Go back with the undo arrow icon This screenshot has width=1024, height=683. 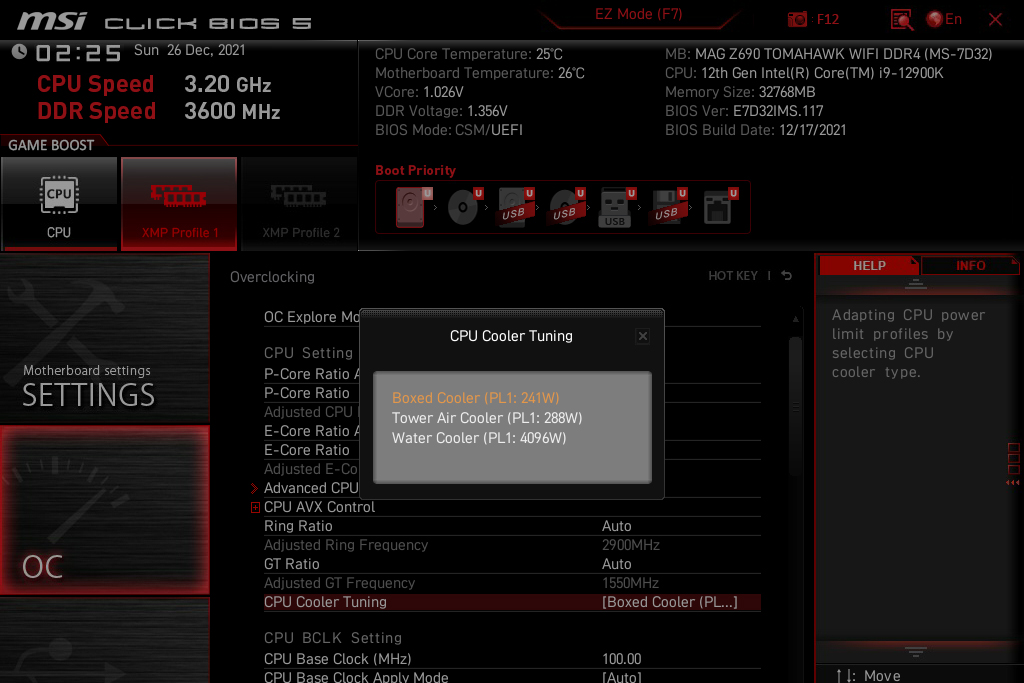787,276
